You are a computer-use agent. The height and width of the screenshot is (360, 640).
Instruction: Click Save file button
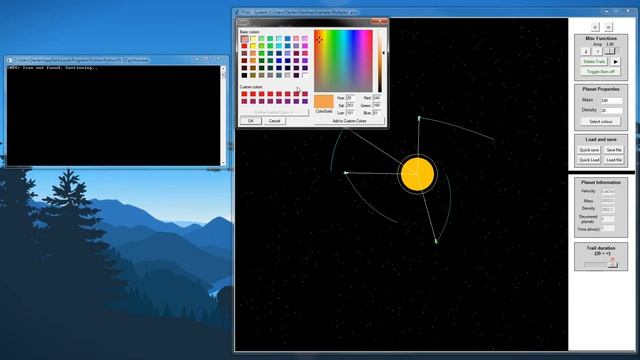coord(614,150)
